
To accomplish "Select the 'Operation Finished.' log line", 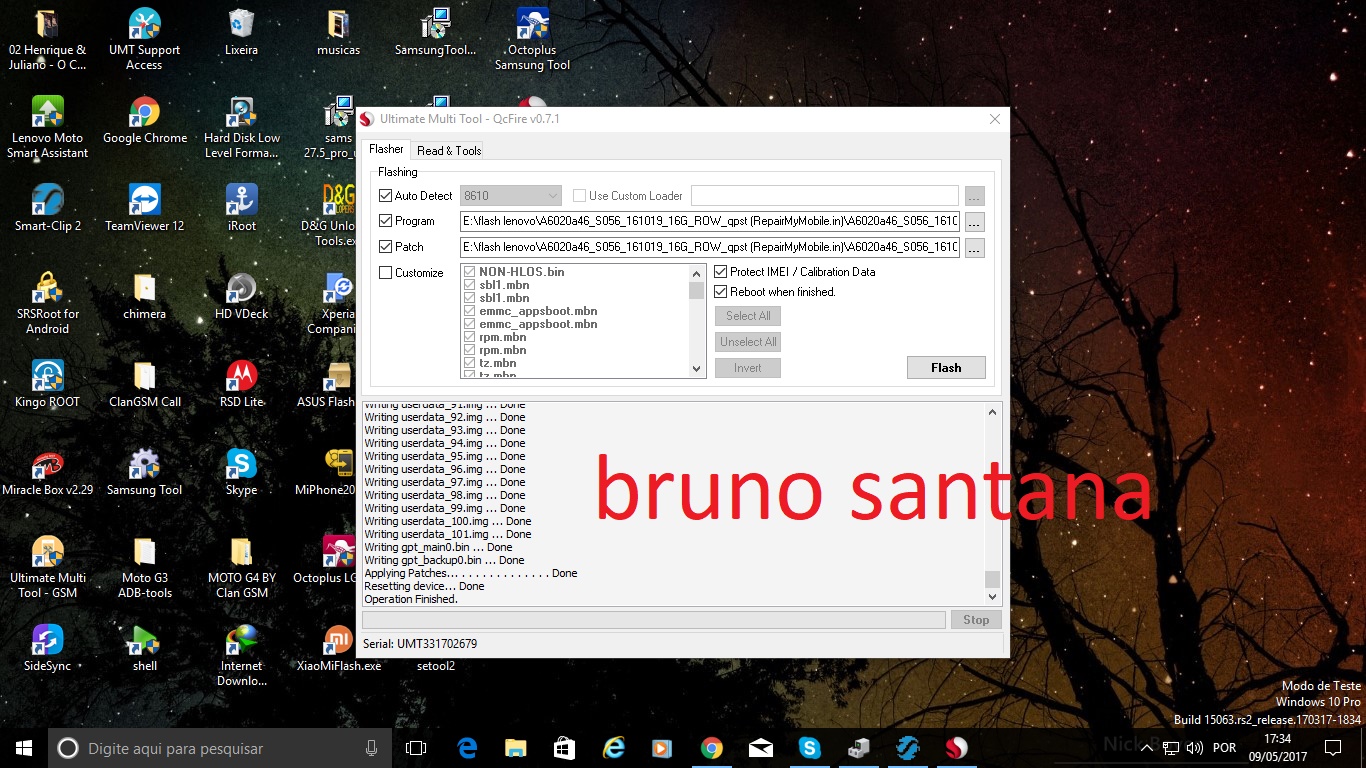I will [x=411, y=599].
